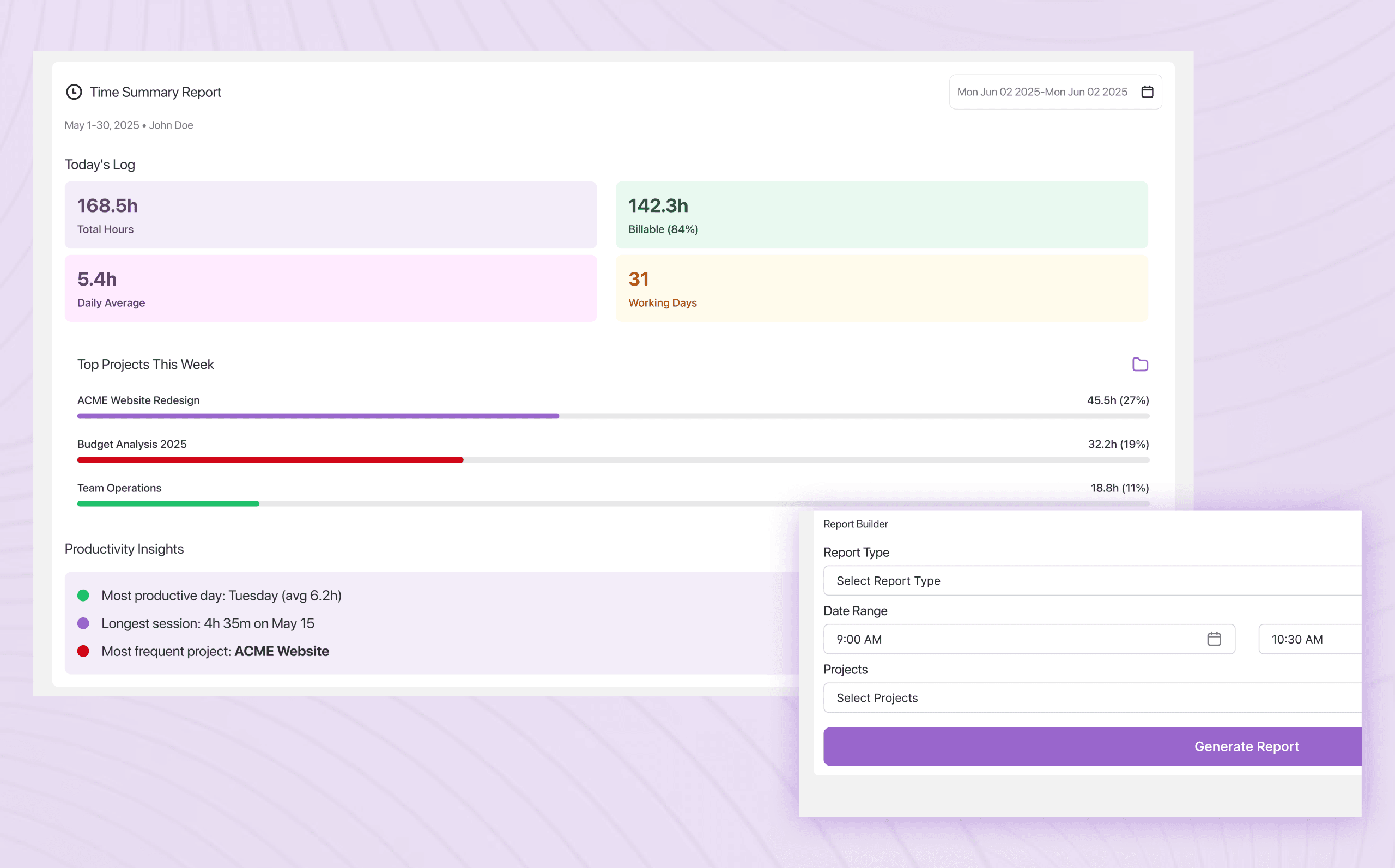
Task: Click the purple folder icon in Top Projects
Action: coord(1139,365)
